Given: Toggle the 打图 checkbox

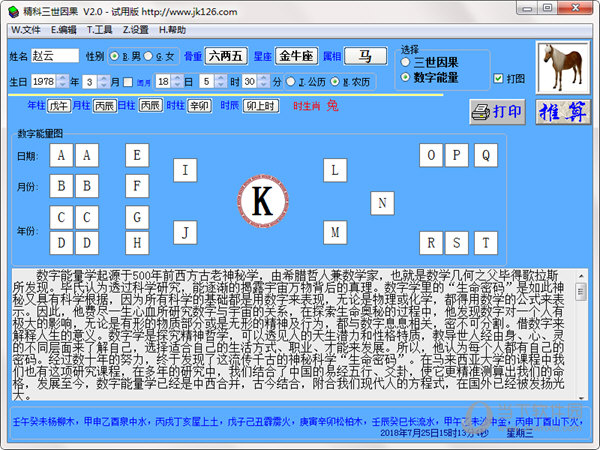Looking at the screenshot, I should click(x=498, y=78).
